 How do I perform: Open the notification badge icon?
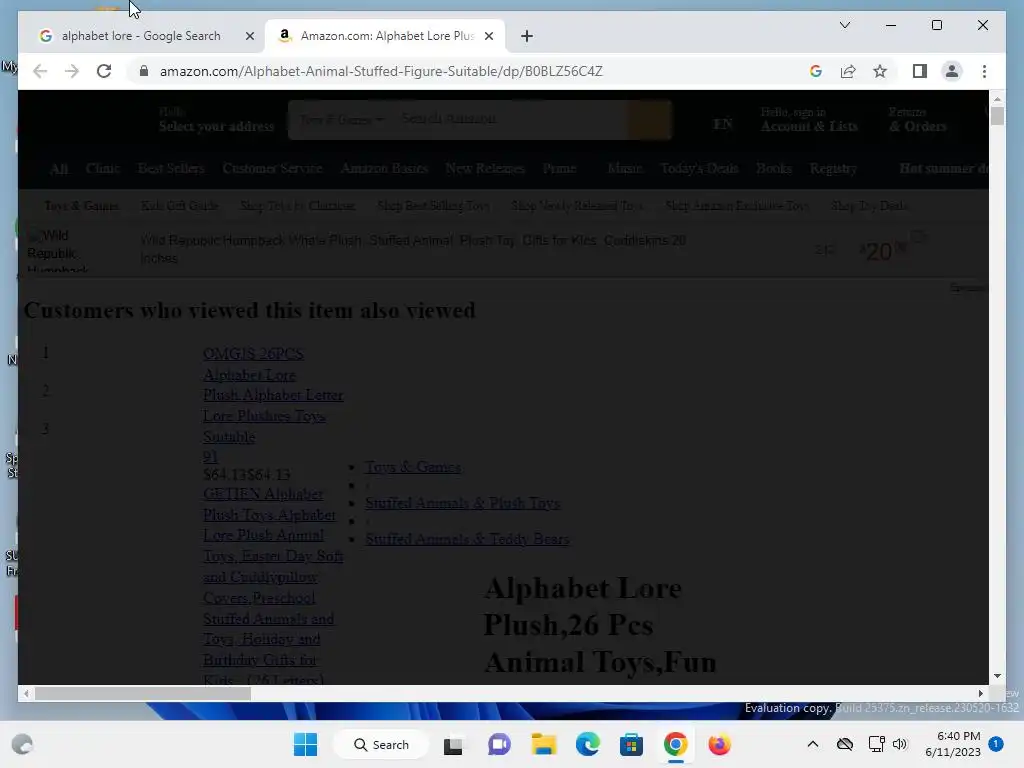(x=995, y=744)
